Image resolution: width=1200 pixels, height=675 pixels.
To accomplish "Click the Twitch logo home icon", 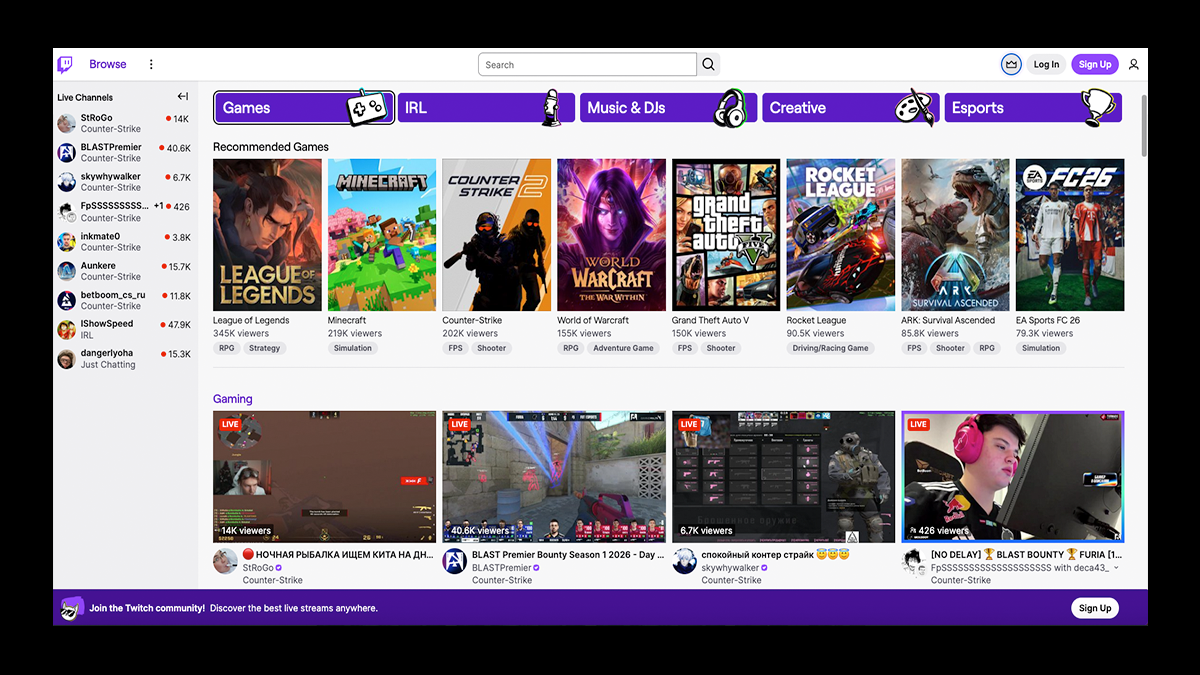I will tap(65, 65).
